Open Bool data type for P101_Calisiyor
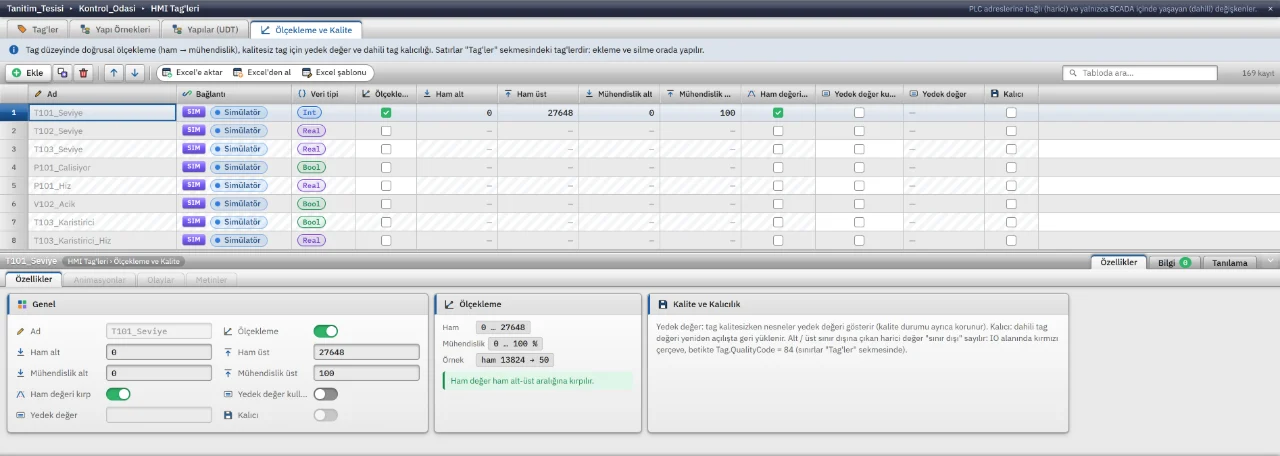The width and height of the screenshot is (1280, 456). (x=311, y=167)
